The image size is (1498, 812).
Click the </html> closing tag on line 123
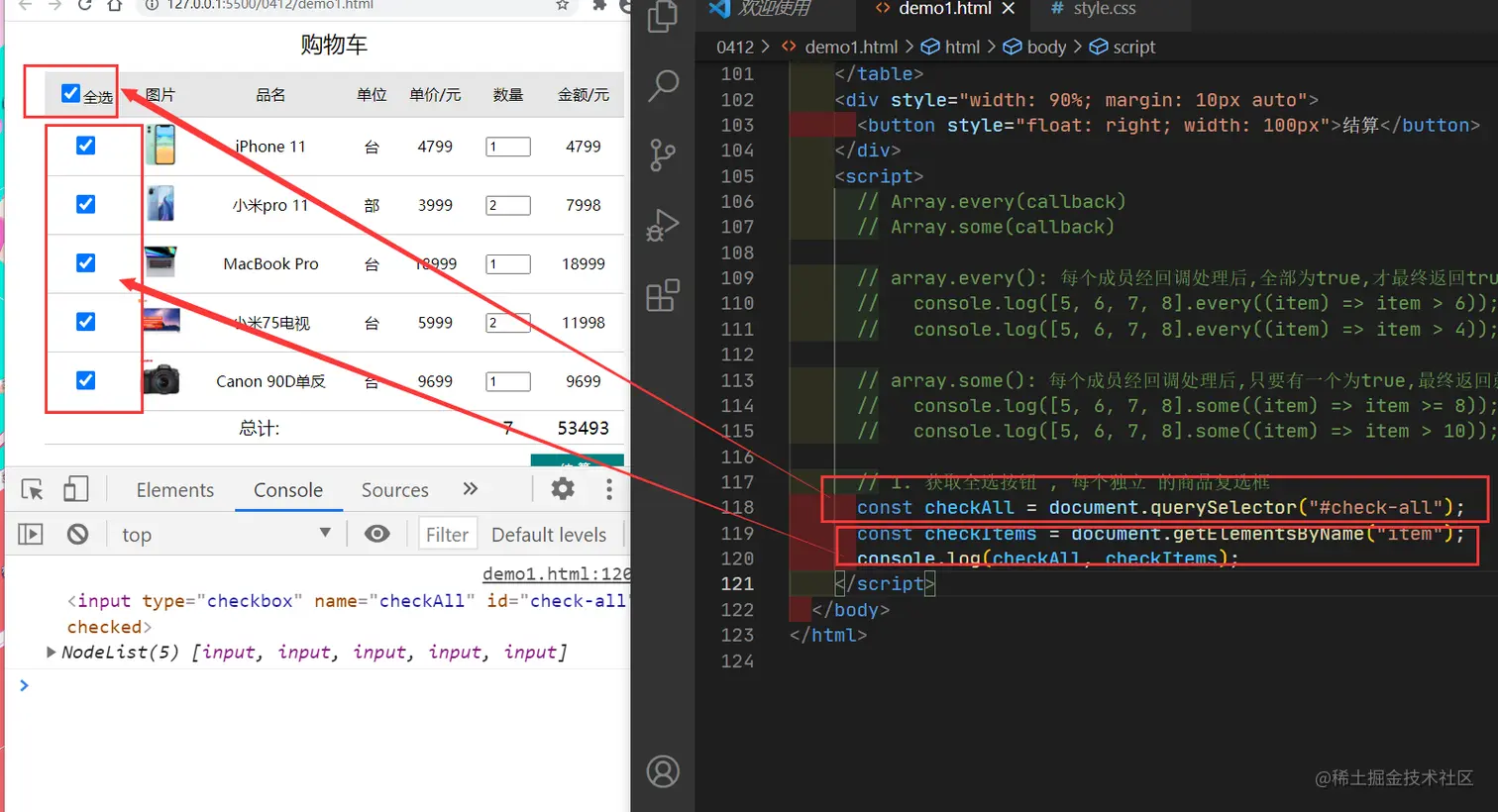pyautogui.click(x=828, y=636)
